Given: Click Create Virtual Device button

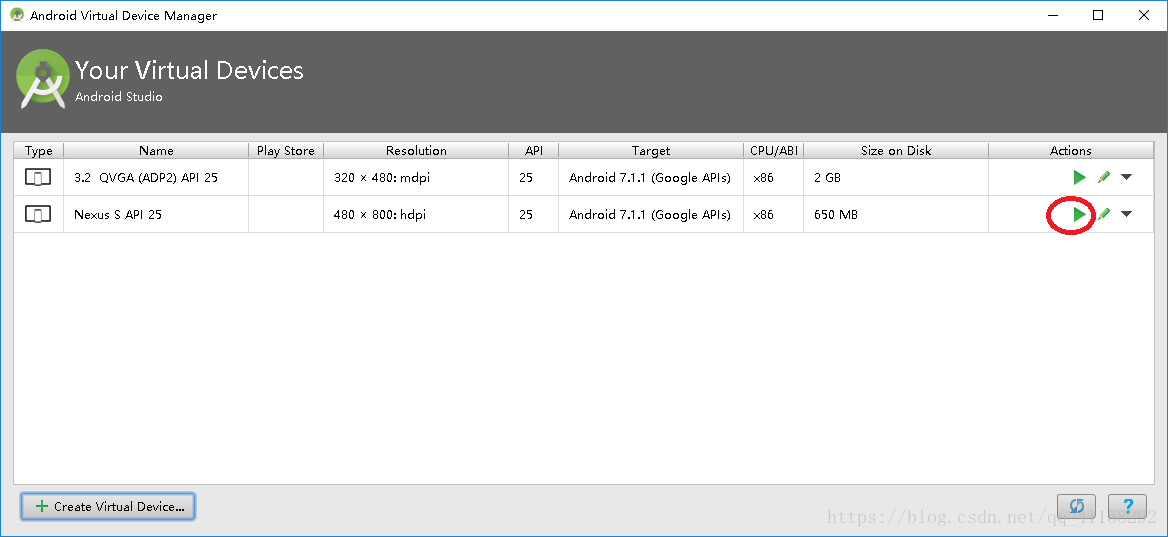Looking at the screenshot, I should coord(108,506).
